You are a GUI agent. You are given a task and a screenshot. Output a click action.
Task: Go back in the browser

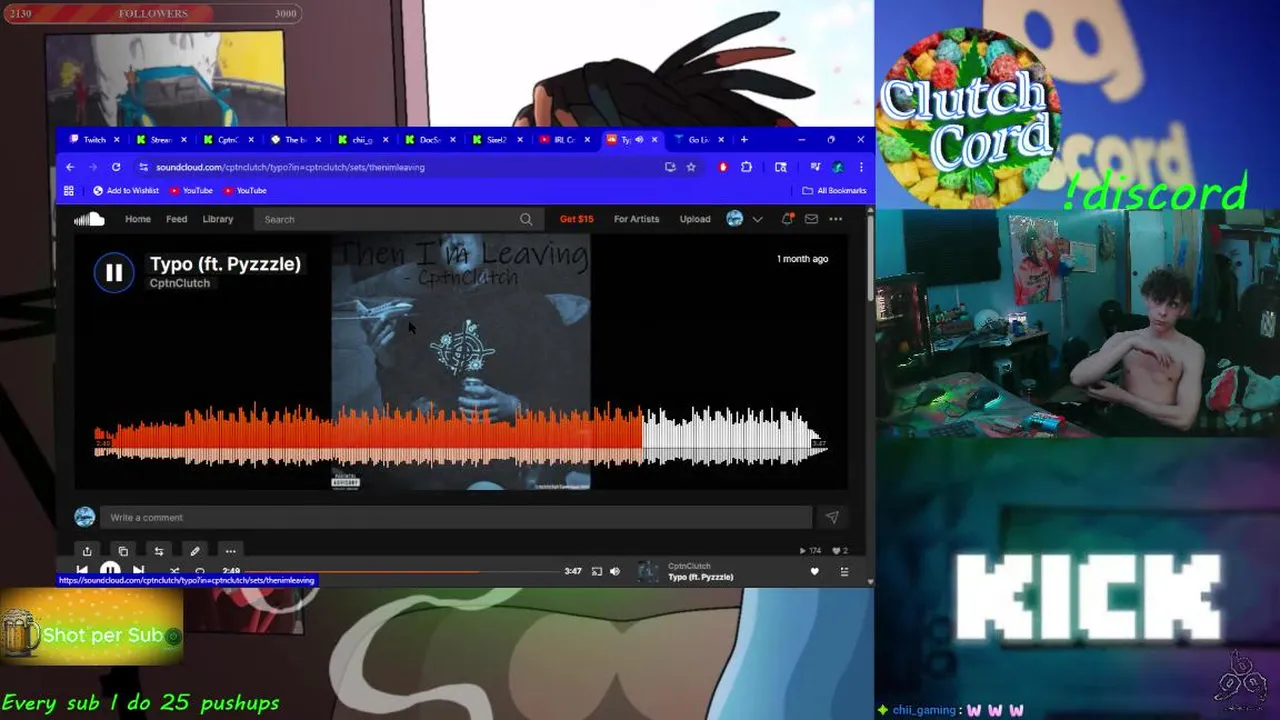point(70,167)
